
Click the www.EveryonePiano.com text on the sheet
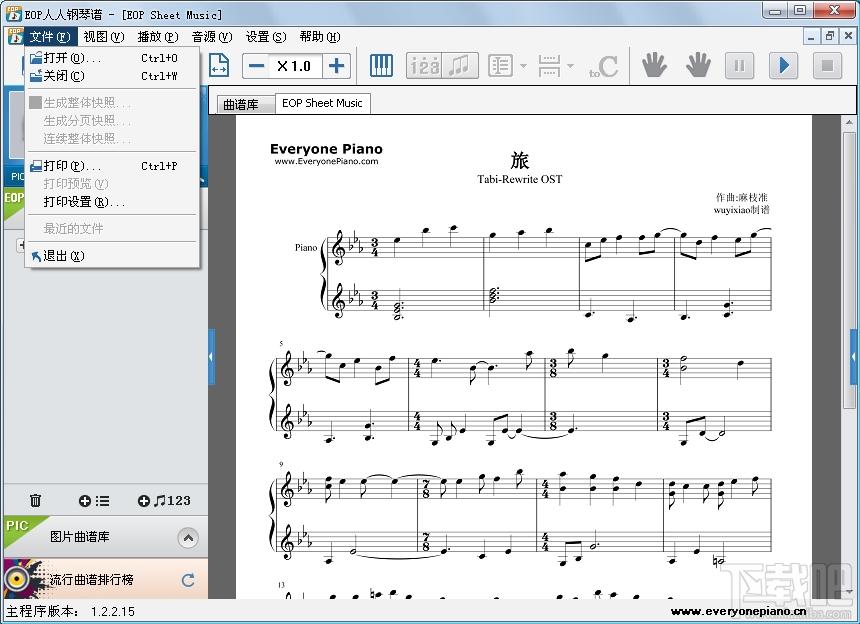[x=326, y=161]
